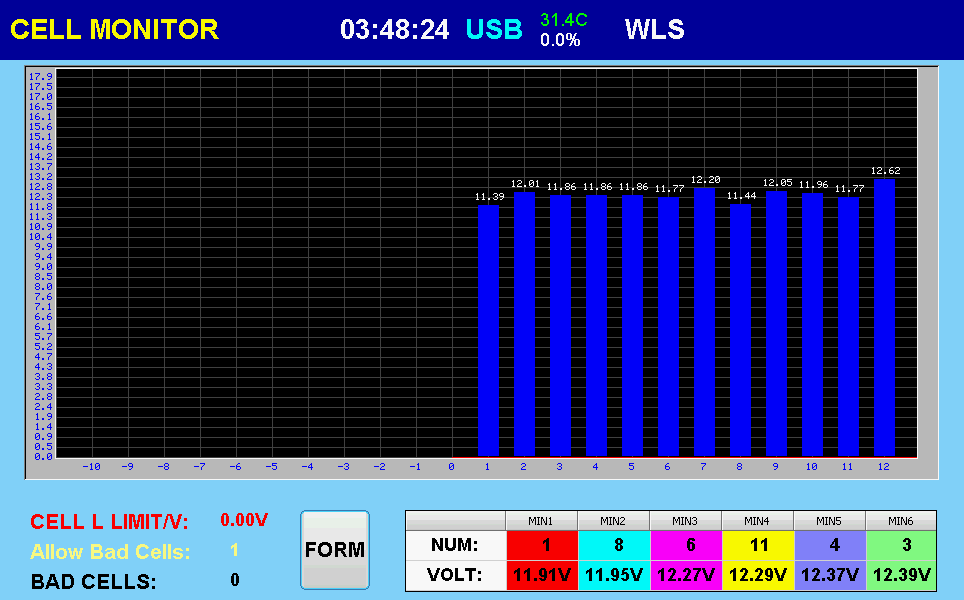Click the 31.4C temperature reading
The image size is (964, 600).
(563, 19)
